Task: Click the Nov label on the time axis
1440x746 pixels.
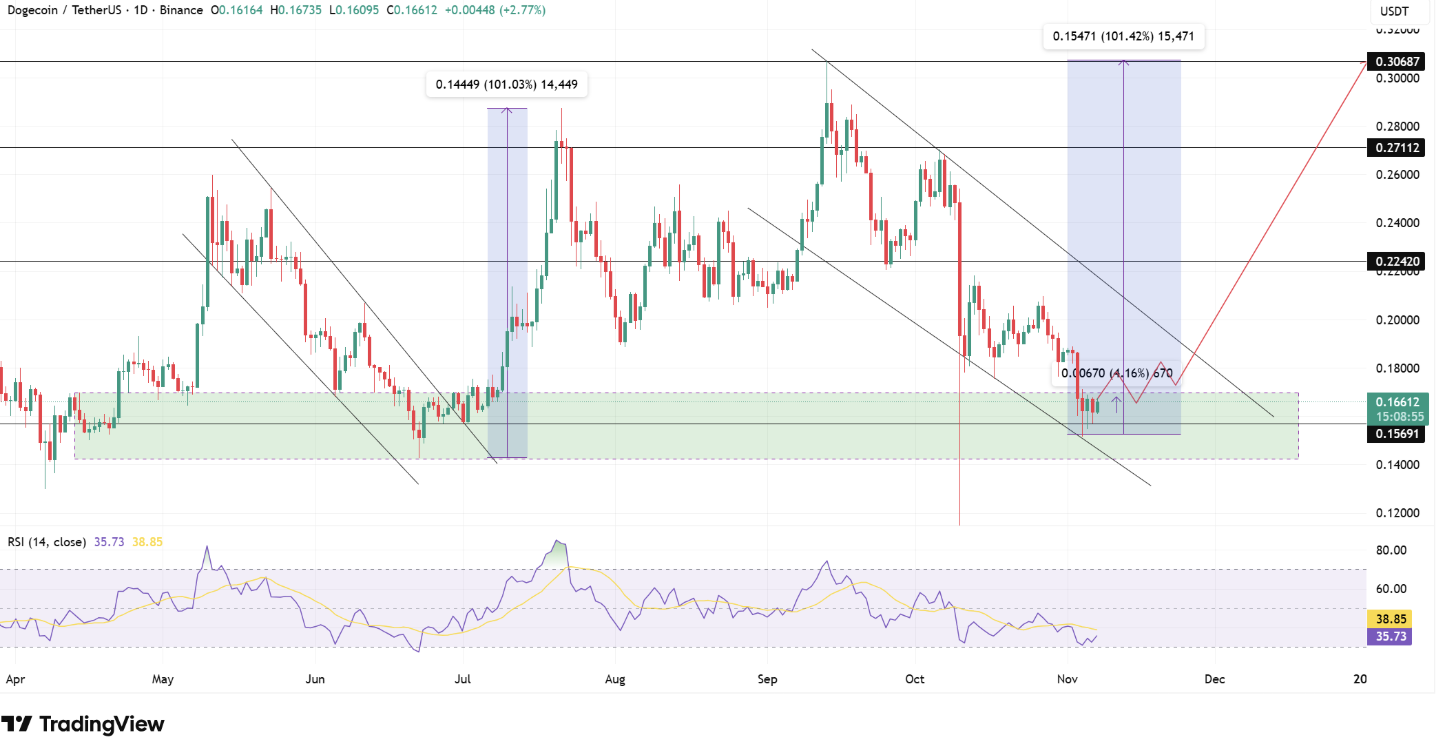Action: (1066, 679)
